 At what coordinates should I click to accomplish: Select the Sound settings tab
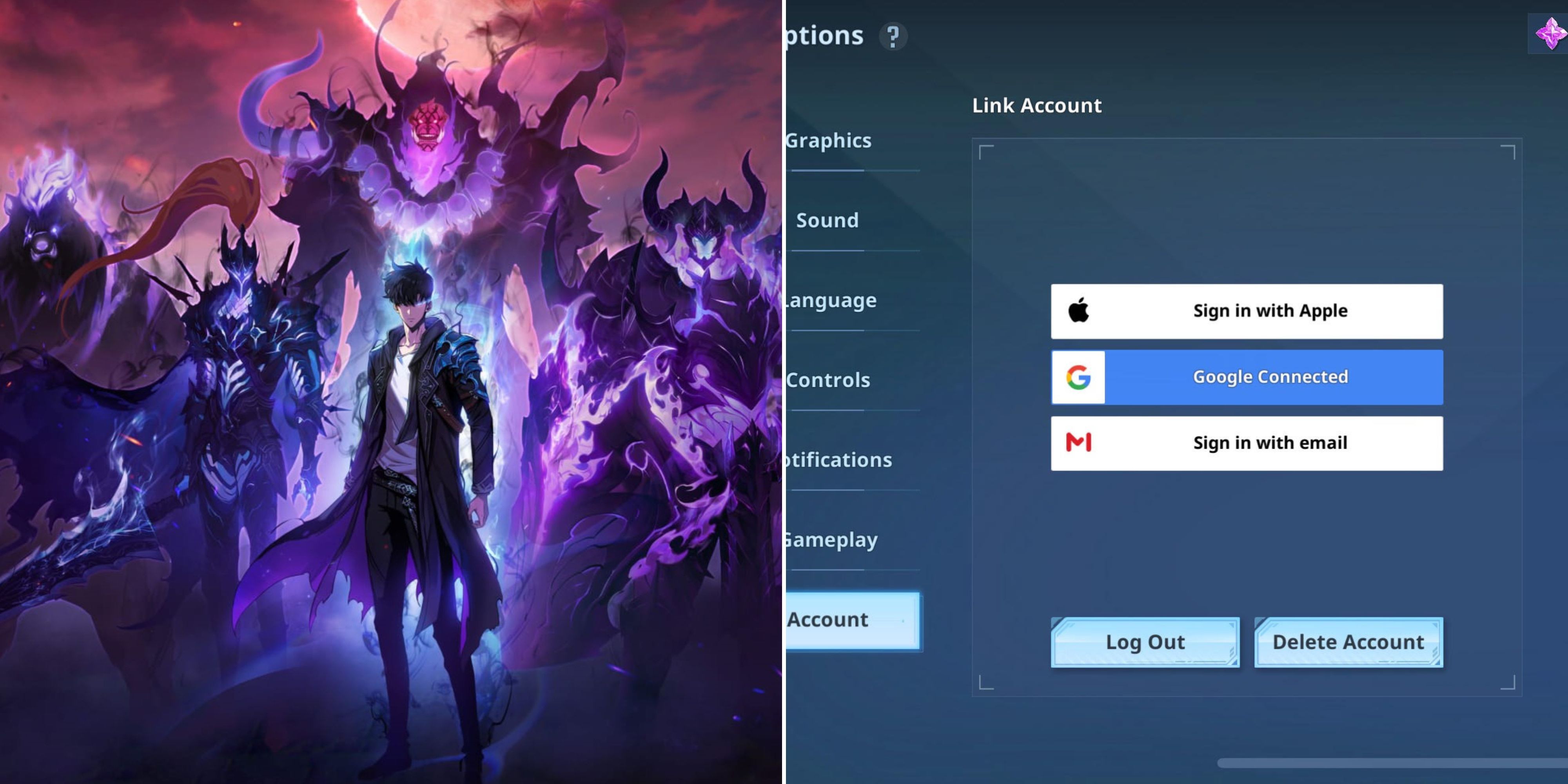coord(829,219)
